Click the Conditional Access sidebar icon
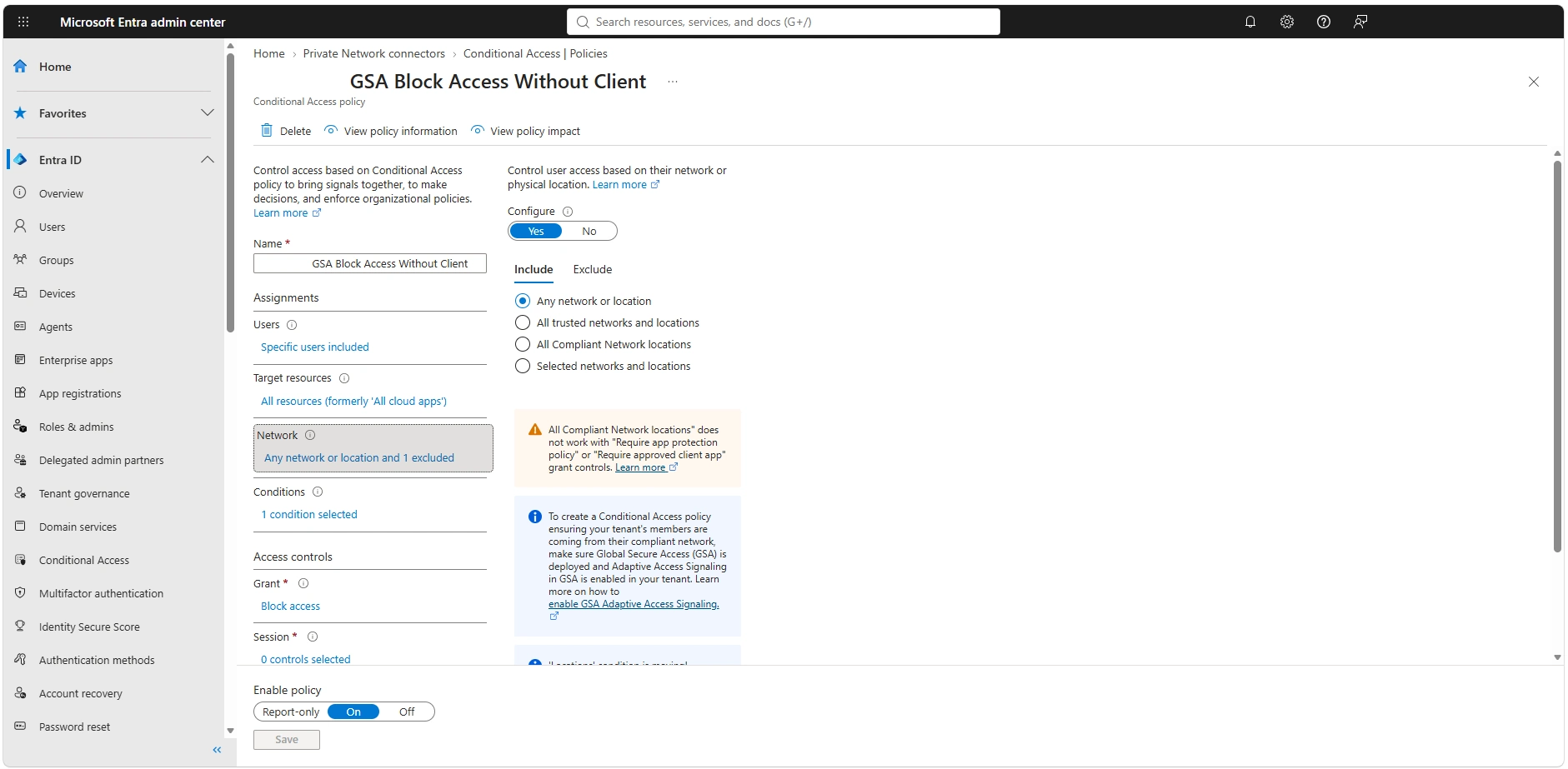This screenshot has width=1568, height=769. [20, 560]
